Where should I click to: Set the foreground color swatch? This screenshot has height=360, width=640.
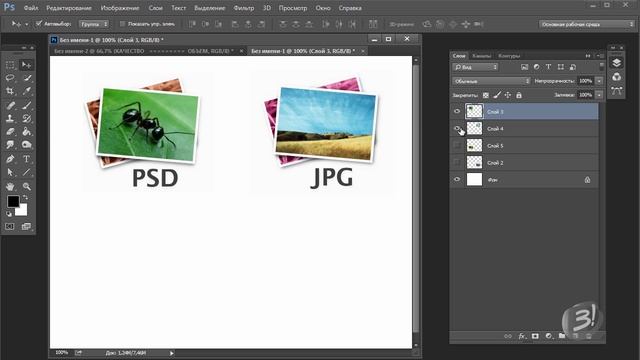coord(13,201)
